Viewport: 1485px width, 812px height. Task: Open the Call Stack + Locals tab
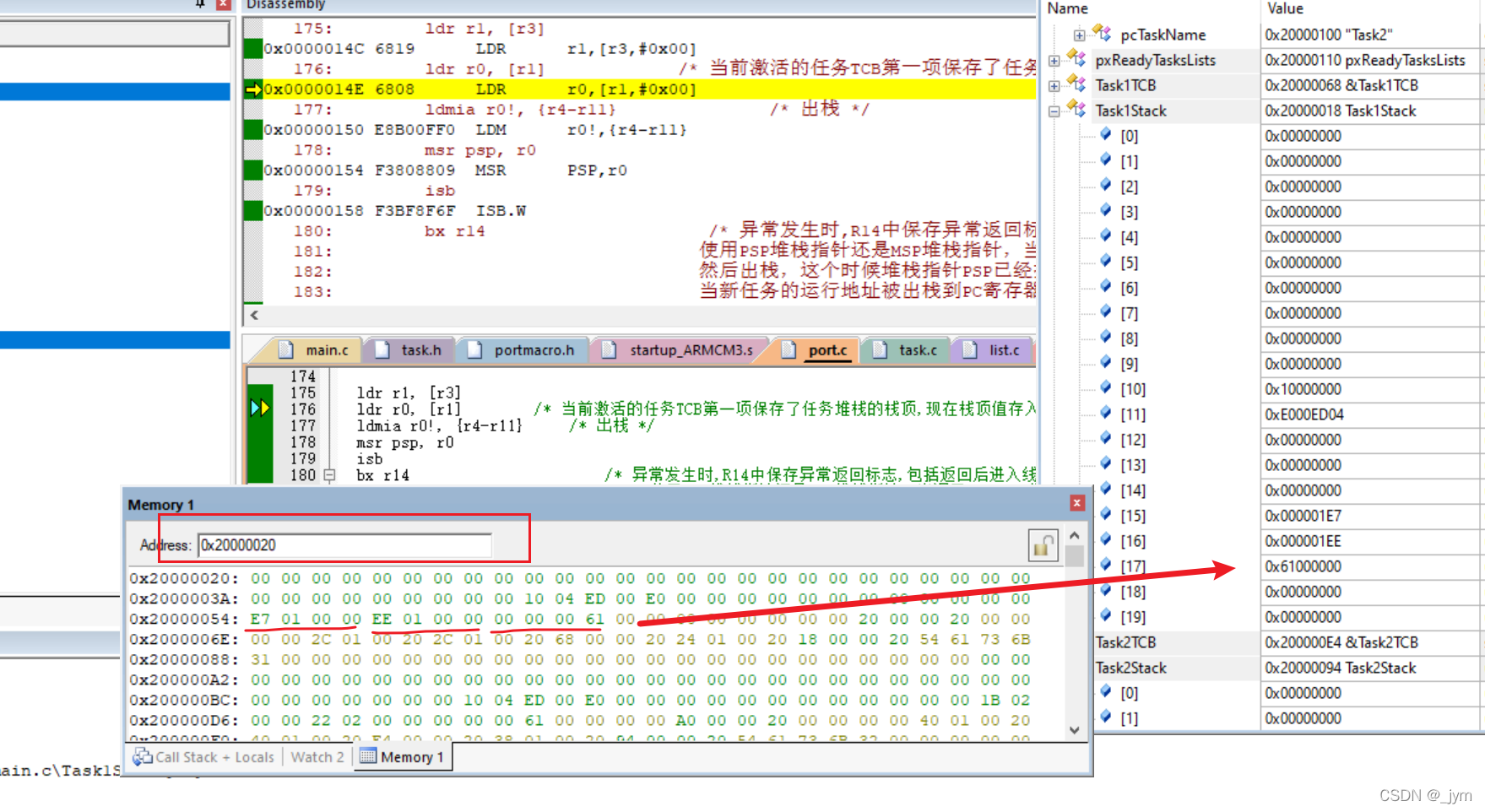pos(204,757)
